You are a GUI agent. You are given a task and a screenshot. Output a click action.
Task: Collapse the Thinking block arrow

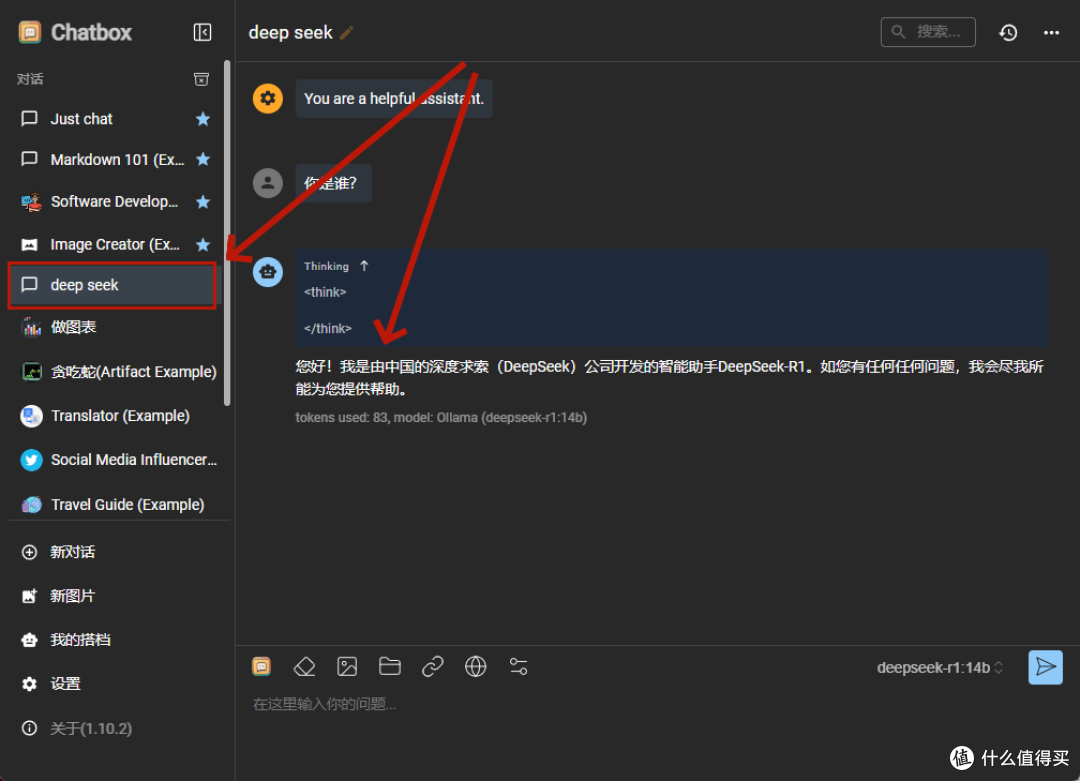coord(364,266)
